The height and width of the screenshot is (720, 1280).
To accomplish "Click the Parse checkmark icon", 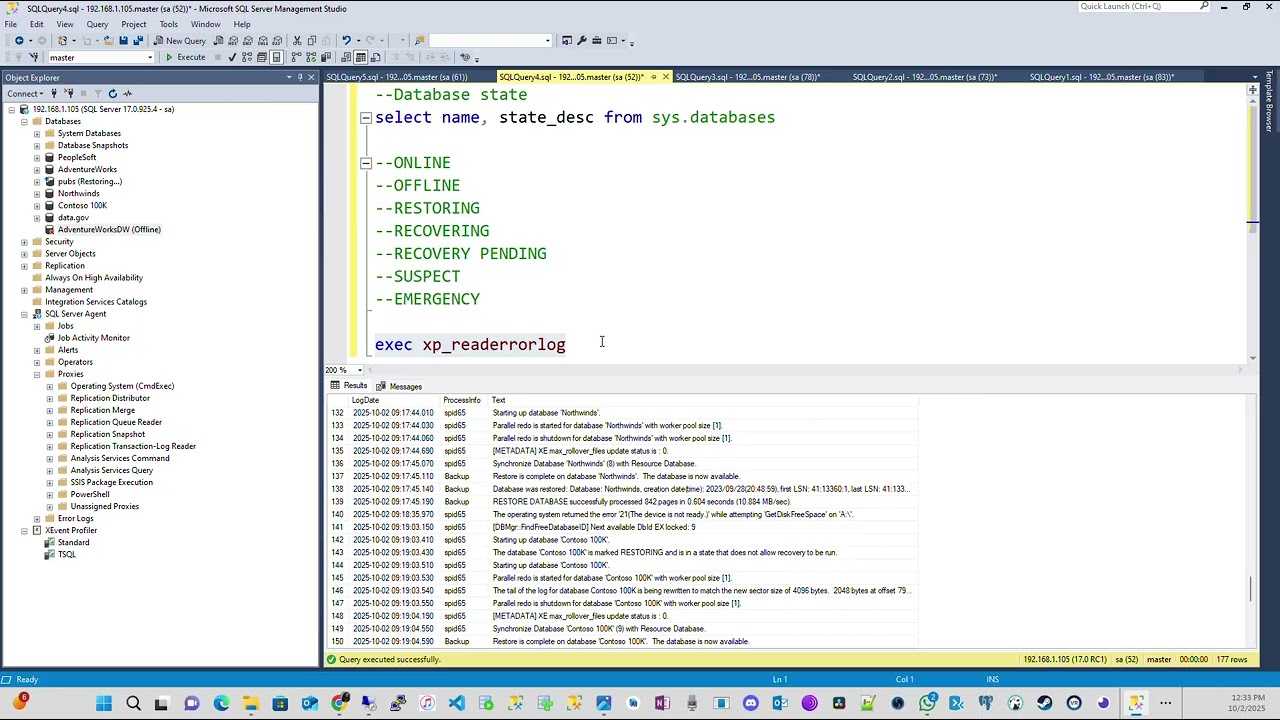I will (x=231, y=57).
